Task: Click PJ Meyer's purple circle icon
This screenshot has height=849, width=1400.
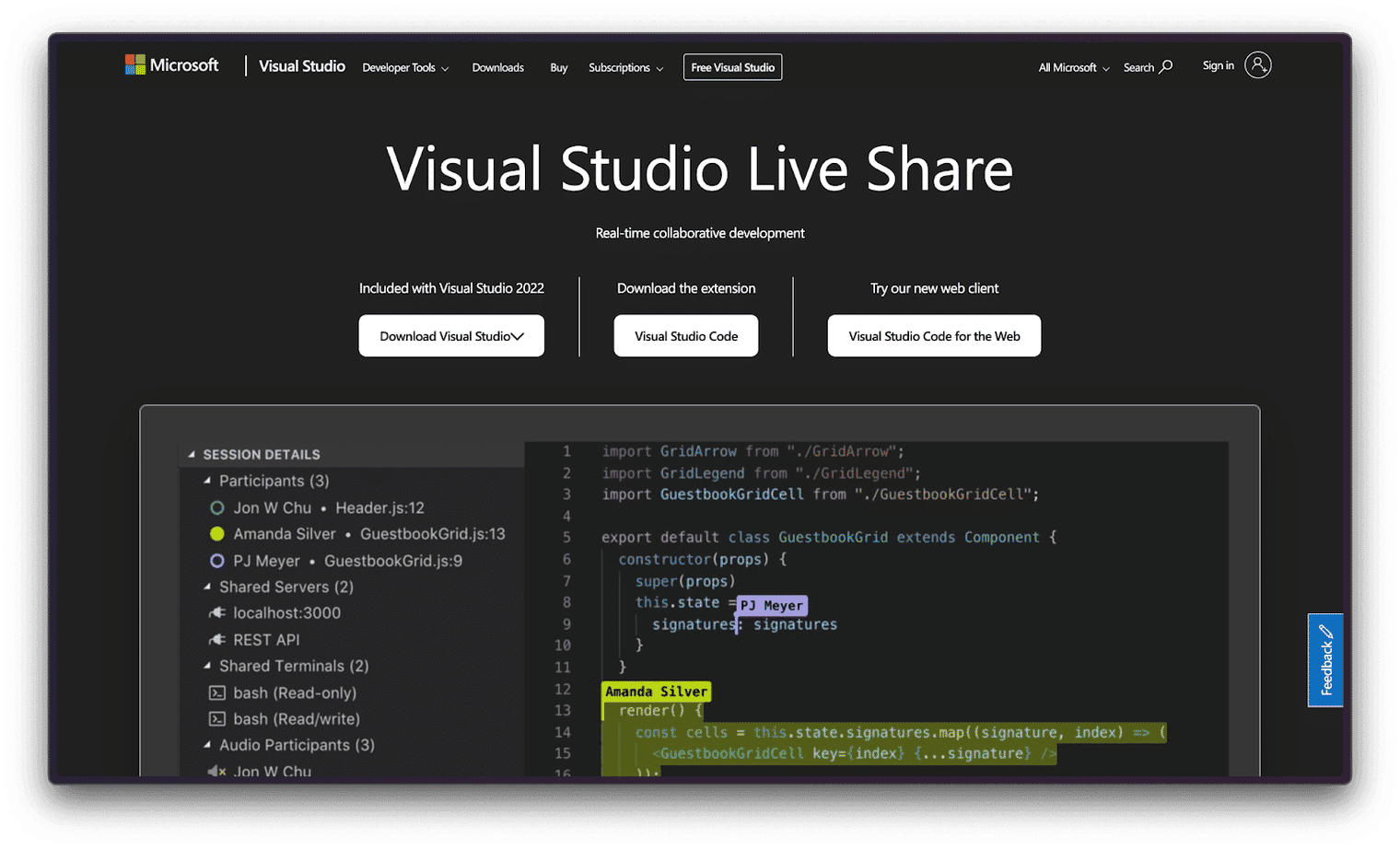Action: pyautogui.click(x=217, y=561)
